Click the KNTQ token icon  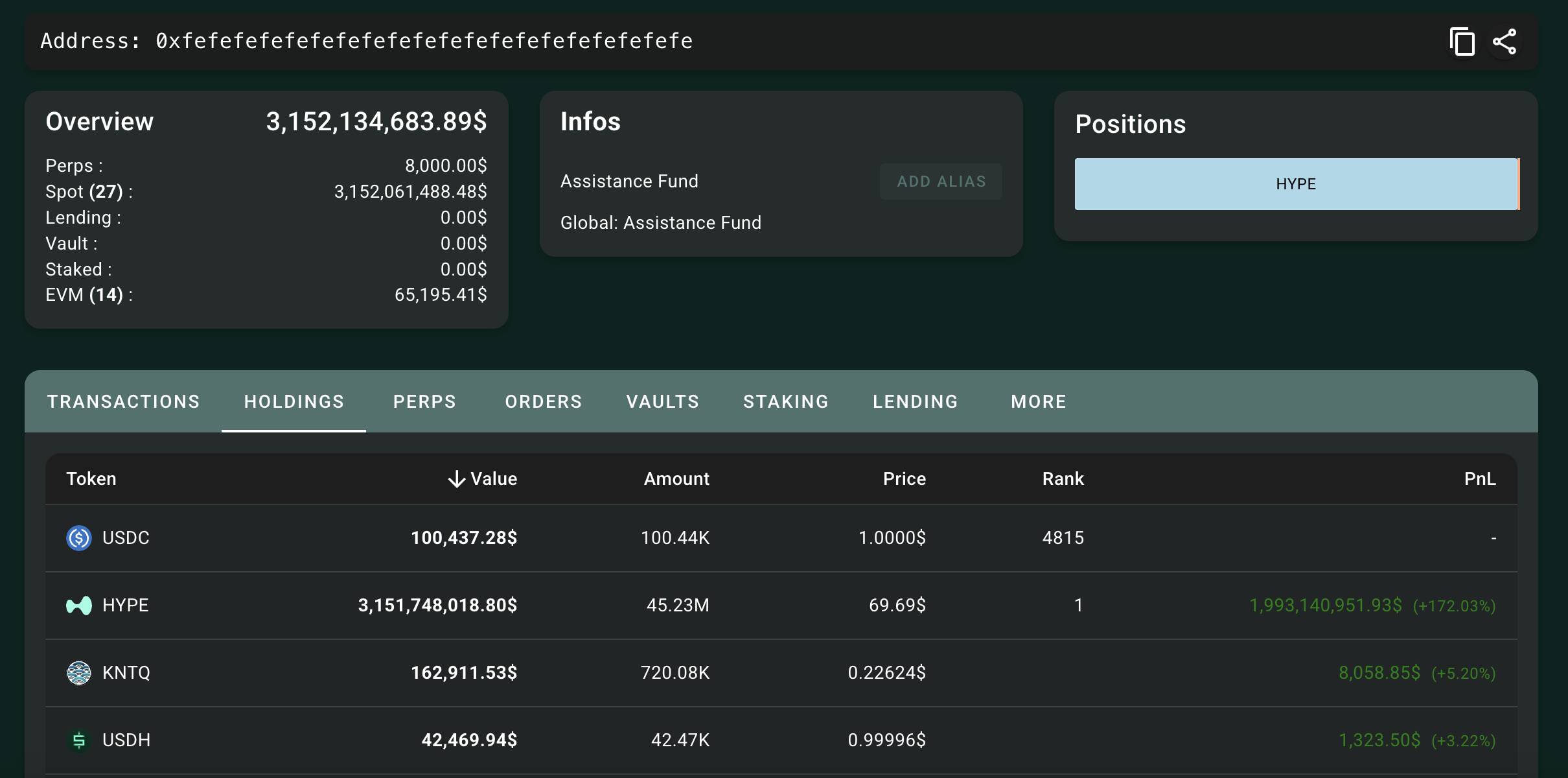tap(79, 673)
